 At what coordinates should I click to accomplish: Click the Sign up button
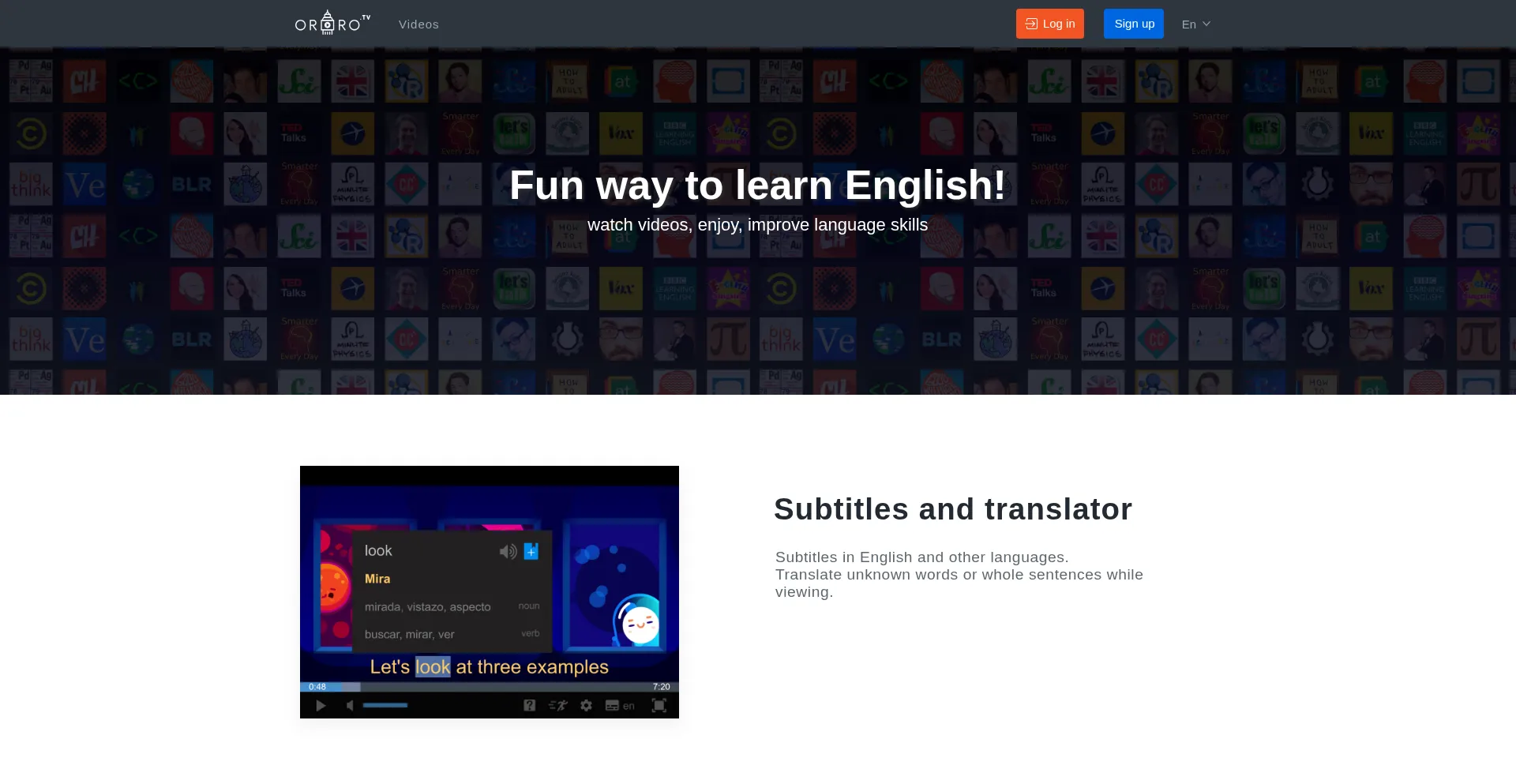pyautogui.click(x=1133, y=24)
